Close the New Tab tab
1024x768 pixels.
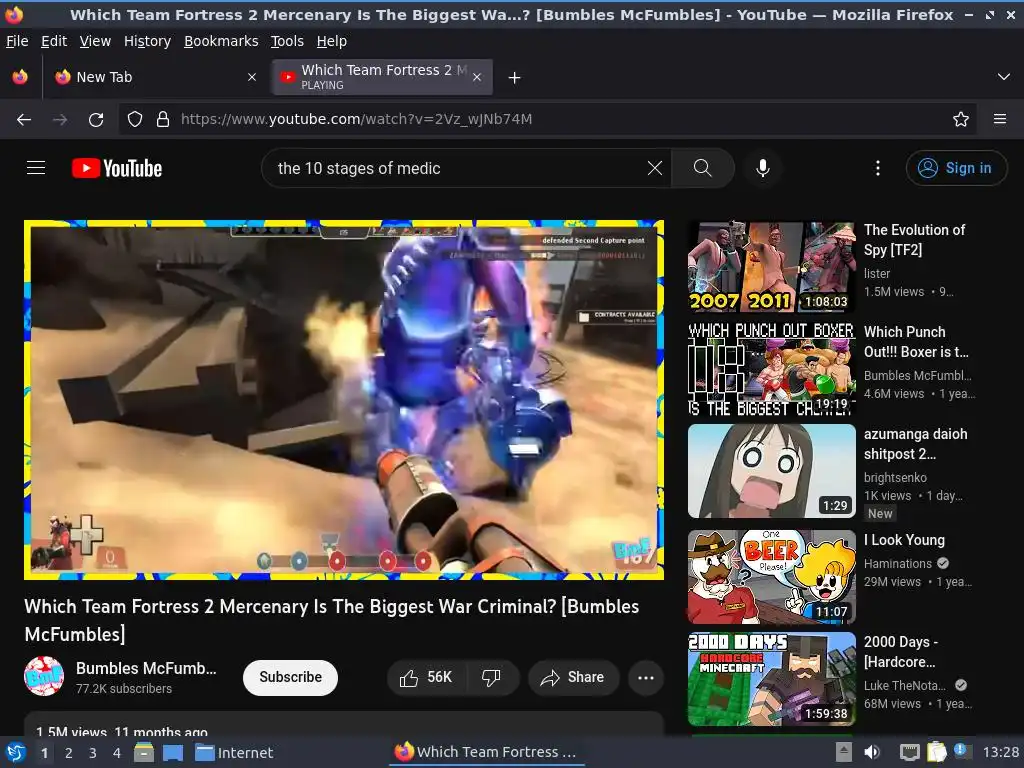coord(252,77)
